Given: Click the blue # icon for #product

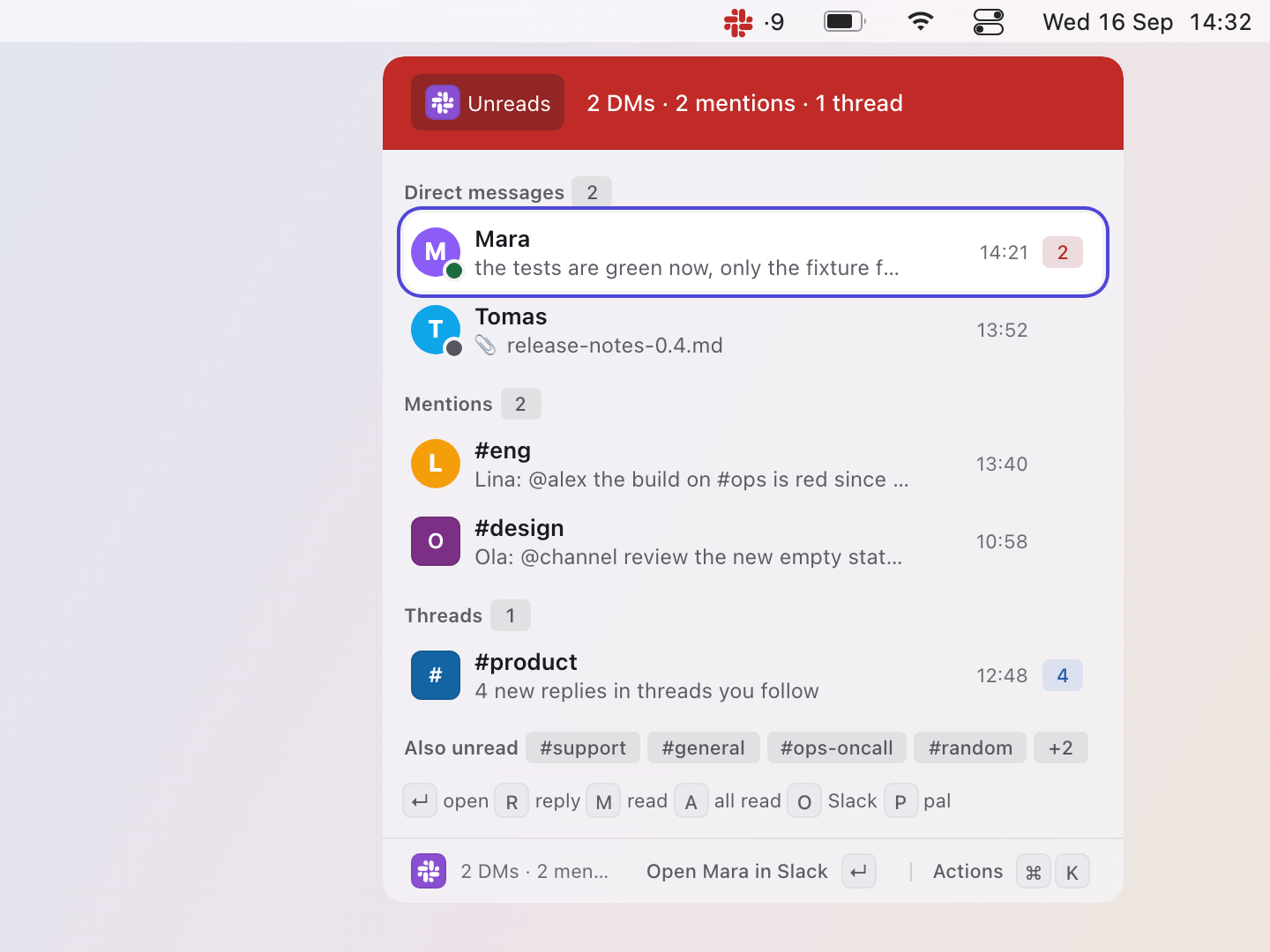Looking at the screenshot, I should (x=436, y=675).
